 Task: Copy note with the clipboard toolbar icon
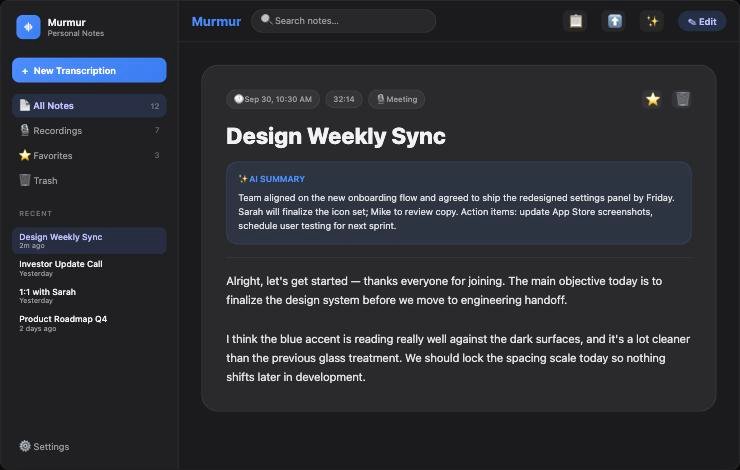pos(575,21)
